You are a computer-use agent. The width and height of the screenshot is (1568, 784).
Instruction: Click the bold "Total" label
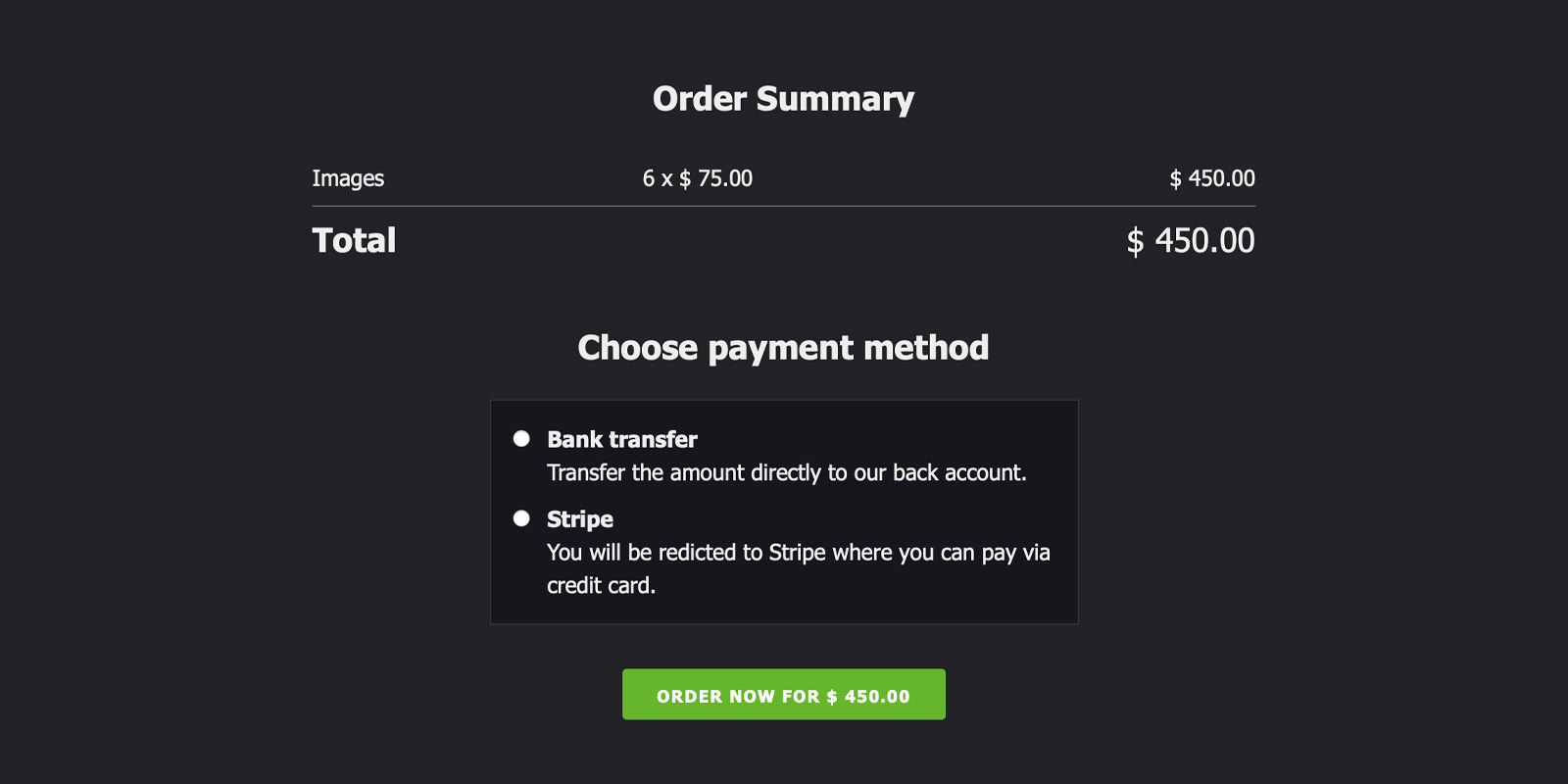click(x=354, y=241)
